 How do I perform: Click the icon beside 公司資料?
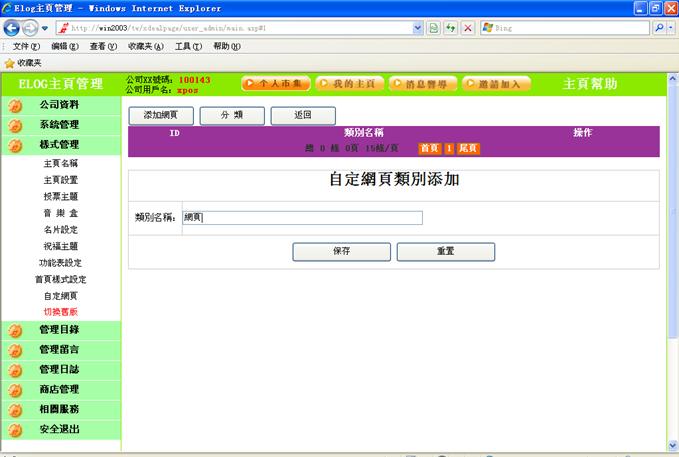[x=15, y=105]
